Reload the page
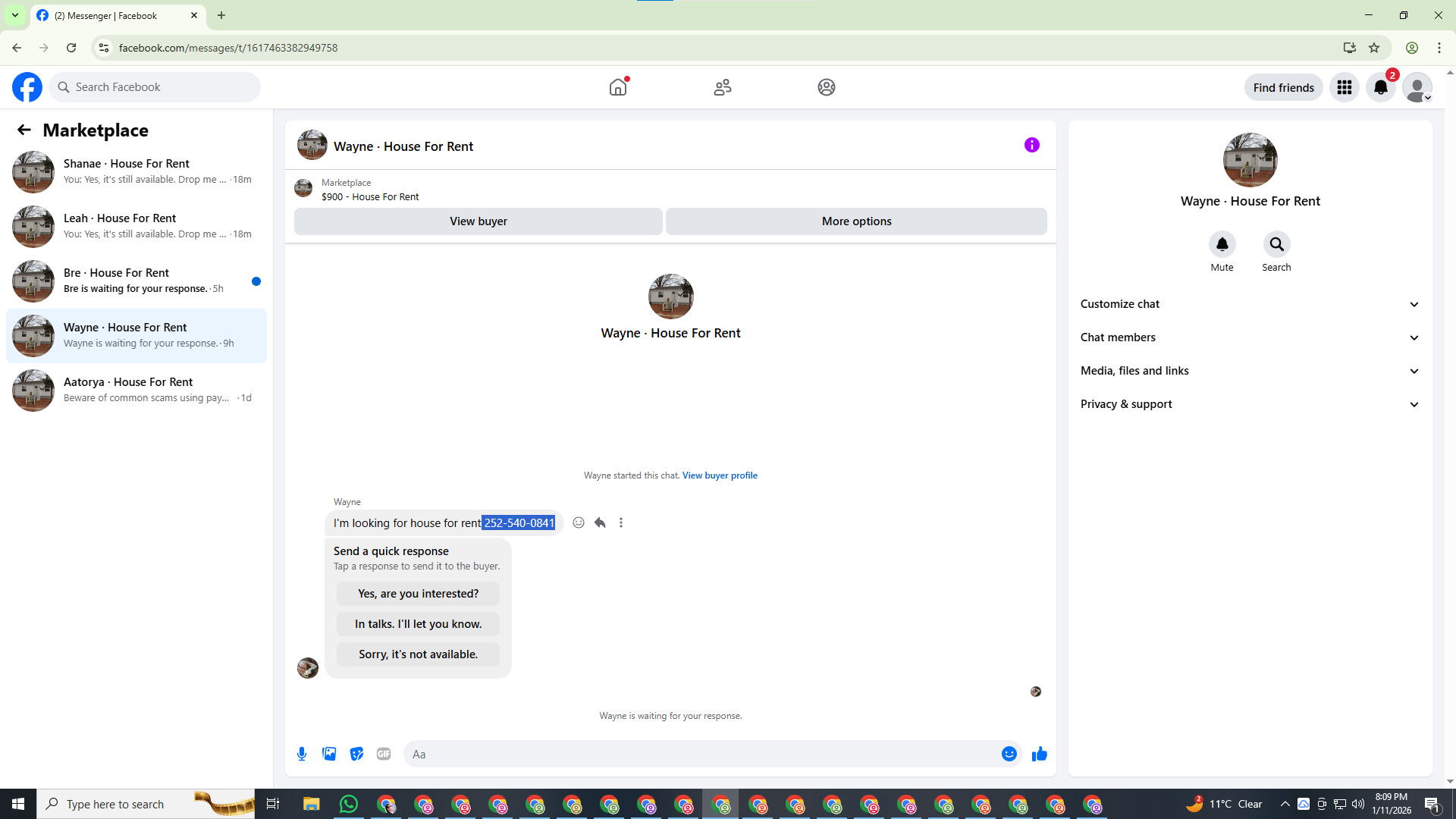Viewport: 1456px width, 819px height. click(x=71, y=48)
